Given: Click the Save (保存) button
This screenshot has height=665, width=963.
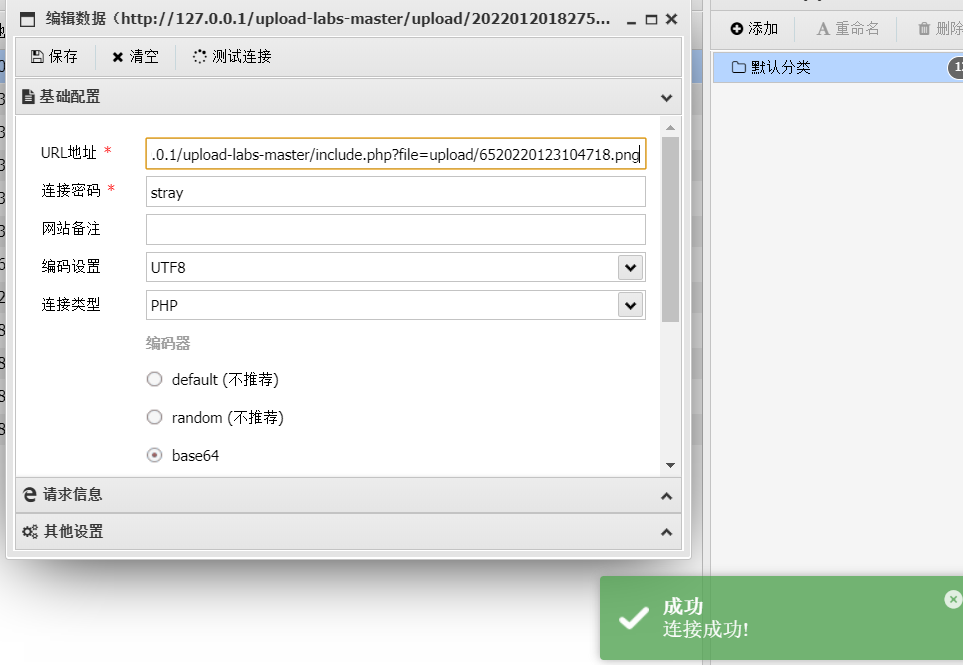Looking at the screenshot, I should (54, 56).
